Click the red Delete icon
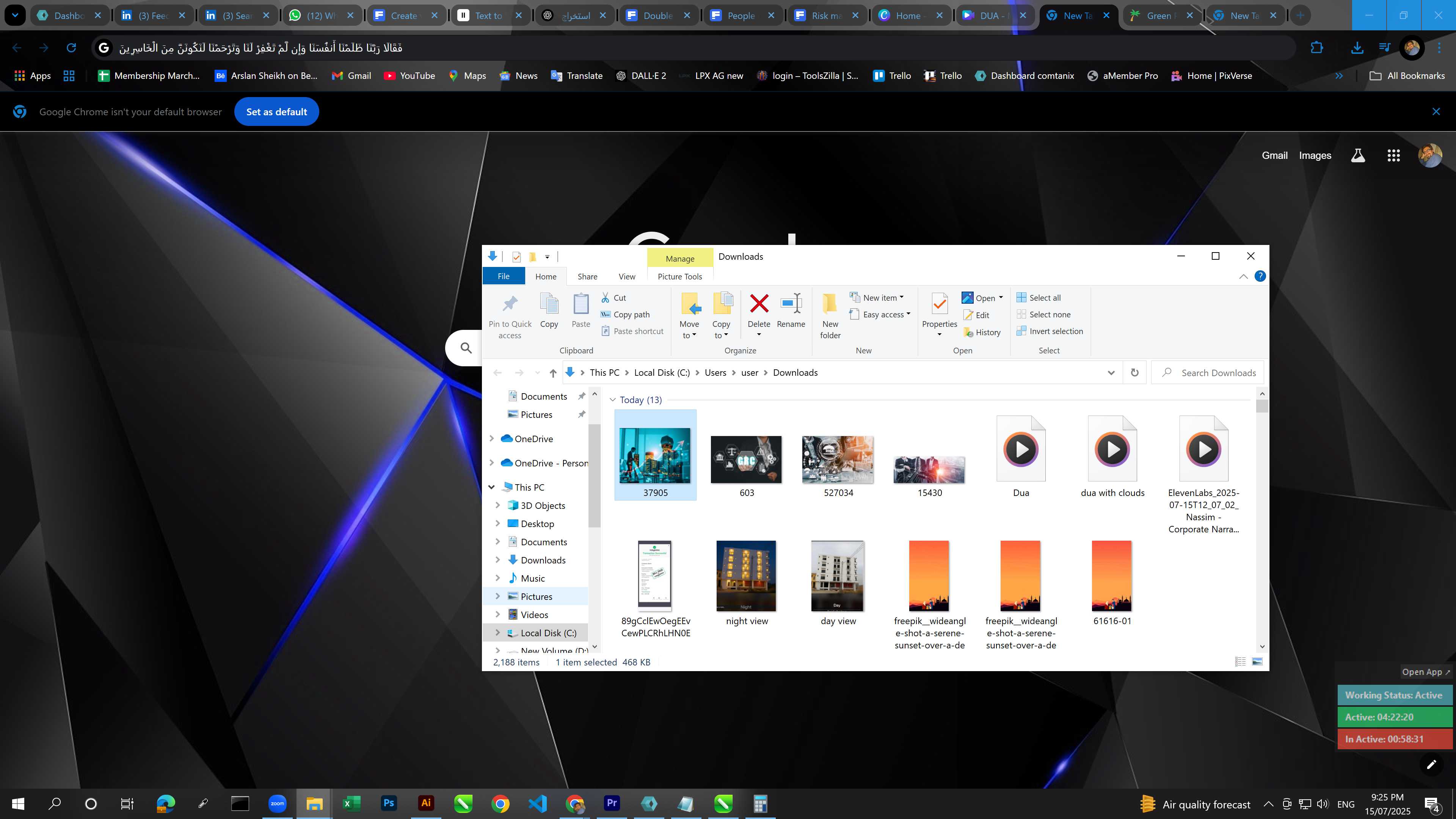This screenshot has width=1456, height=819. pyautogui.click(x=759, y=303)
